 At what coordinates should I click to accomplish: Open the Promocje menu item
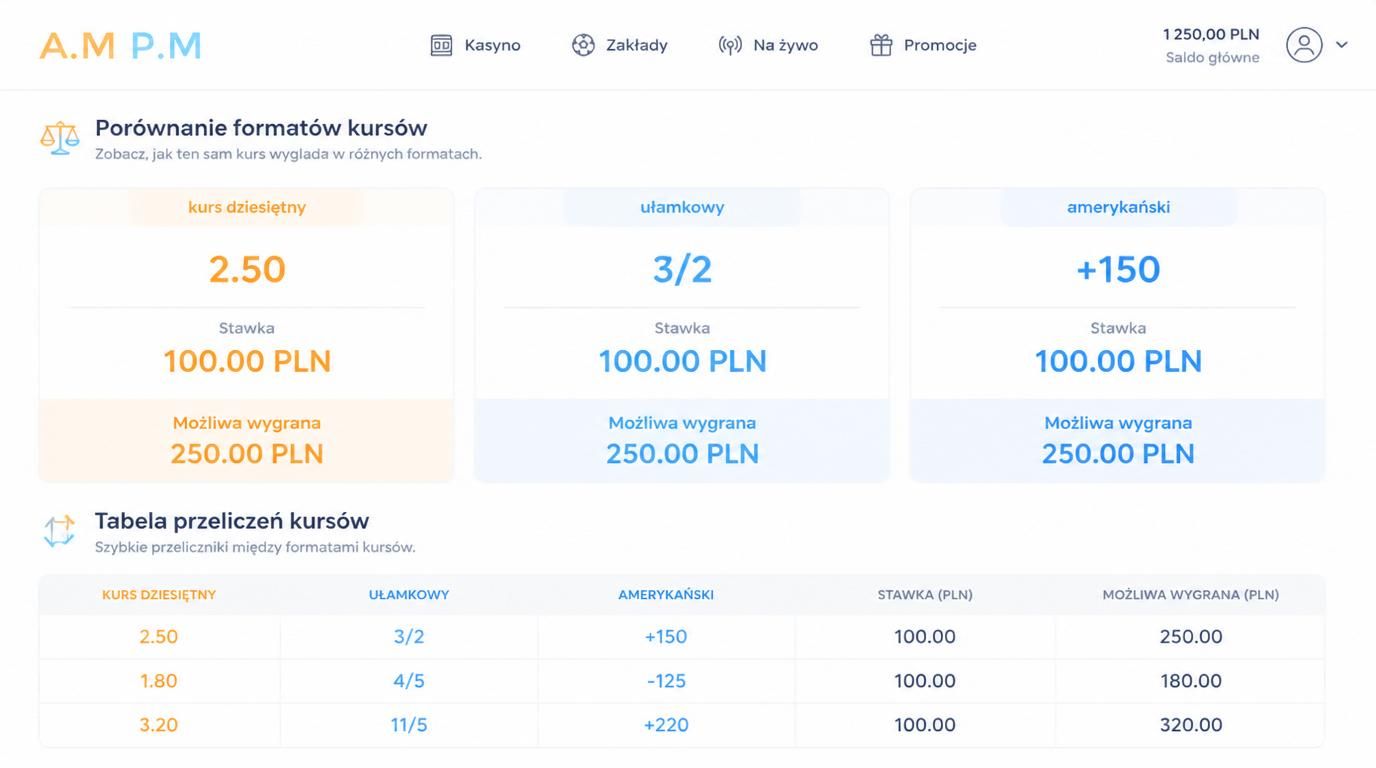click(923, 45)
